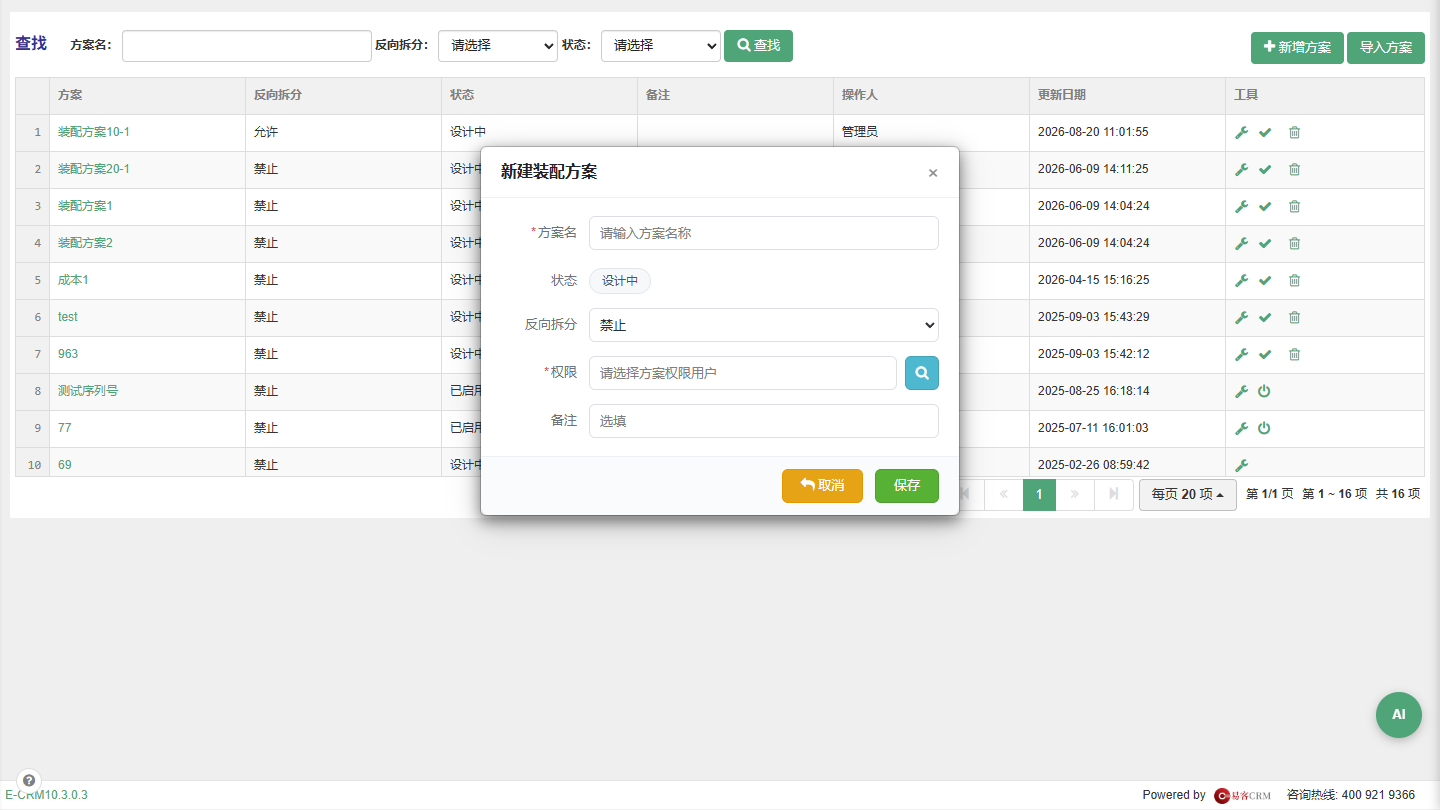Open 装配方案10-1 link
The width and height of the screenshot is (1440, 810).
click(x=94, y=132)
